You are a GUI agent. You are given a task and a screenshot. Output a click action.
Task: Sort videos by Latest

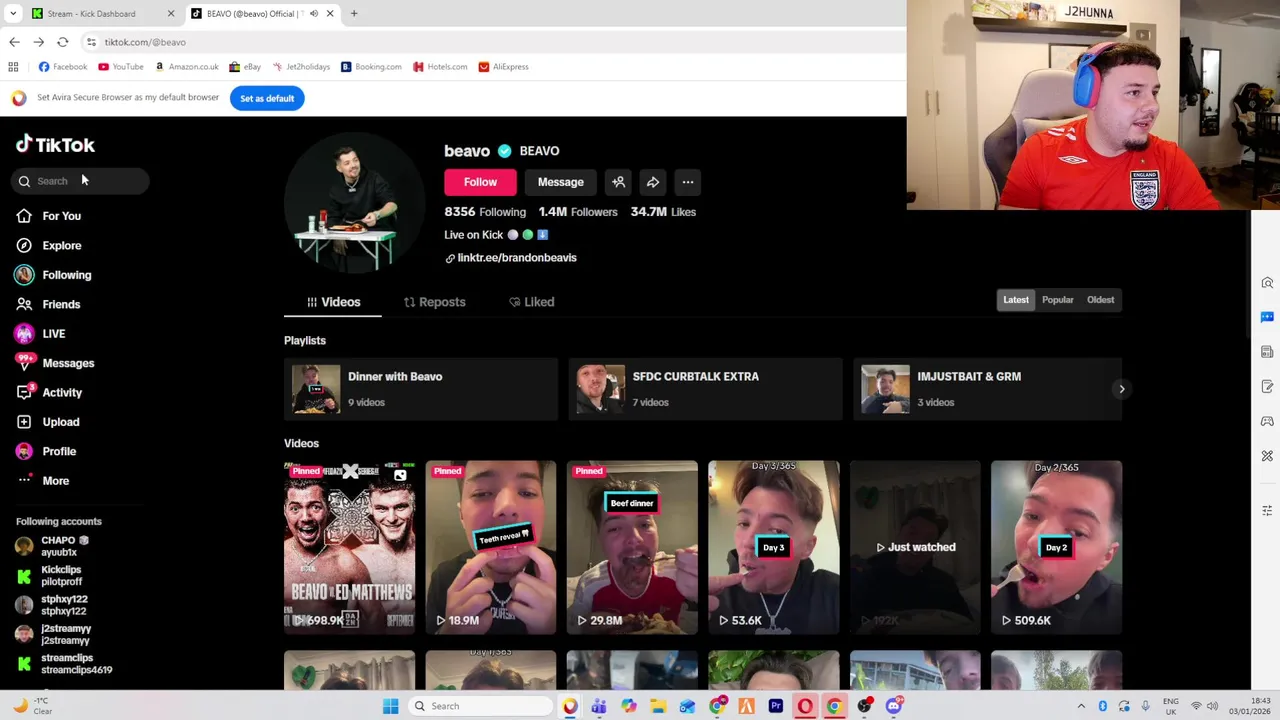tap(1016, 300)
